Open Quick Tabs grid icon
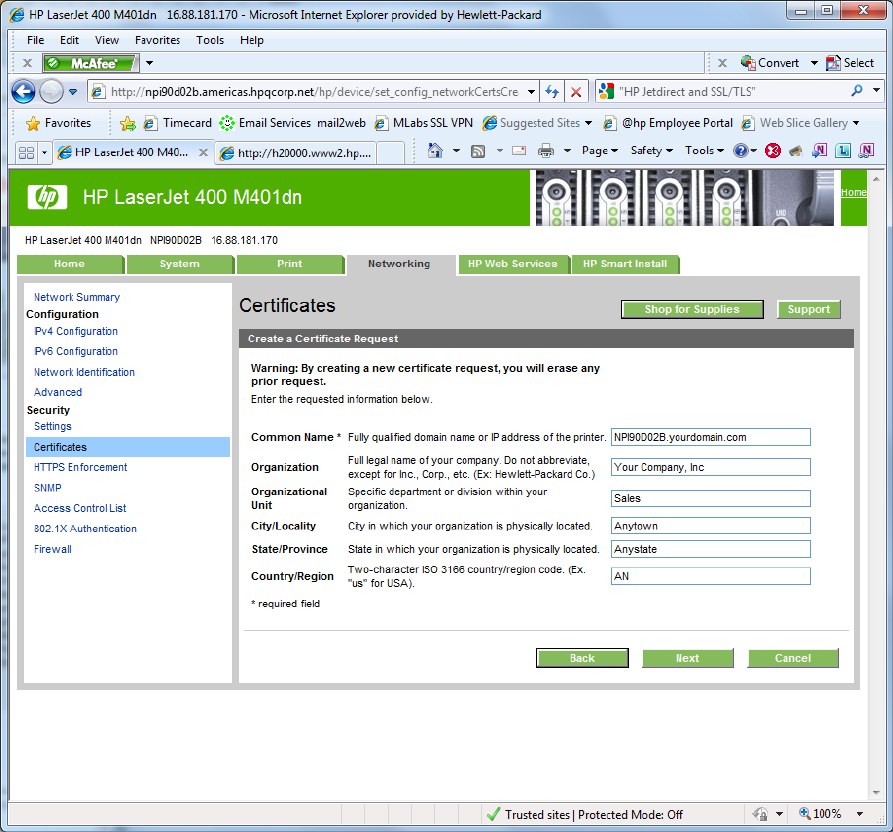Viewport: 893px width, 832px height. point(26,153)
